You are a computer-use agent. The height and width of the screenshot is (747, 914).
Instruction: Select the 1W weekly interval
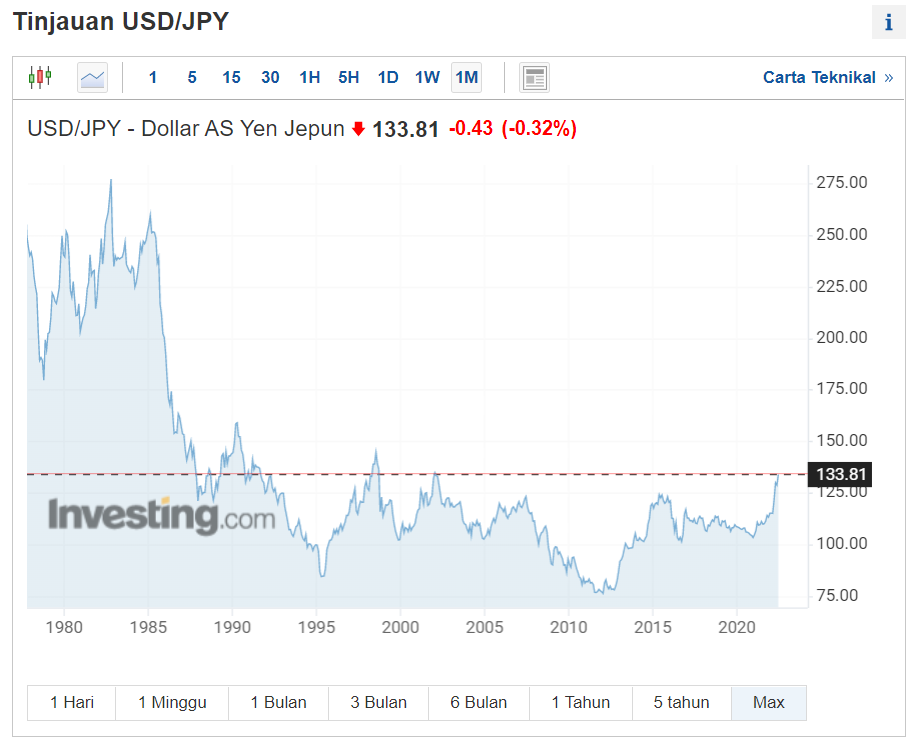point(427,77)
